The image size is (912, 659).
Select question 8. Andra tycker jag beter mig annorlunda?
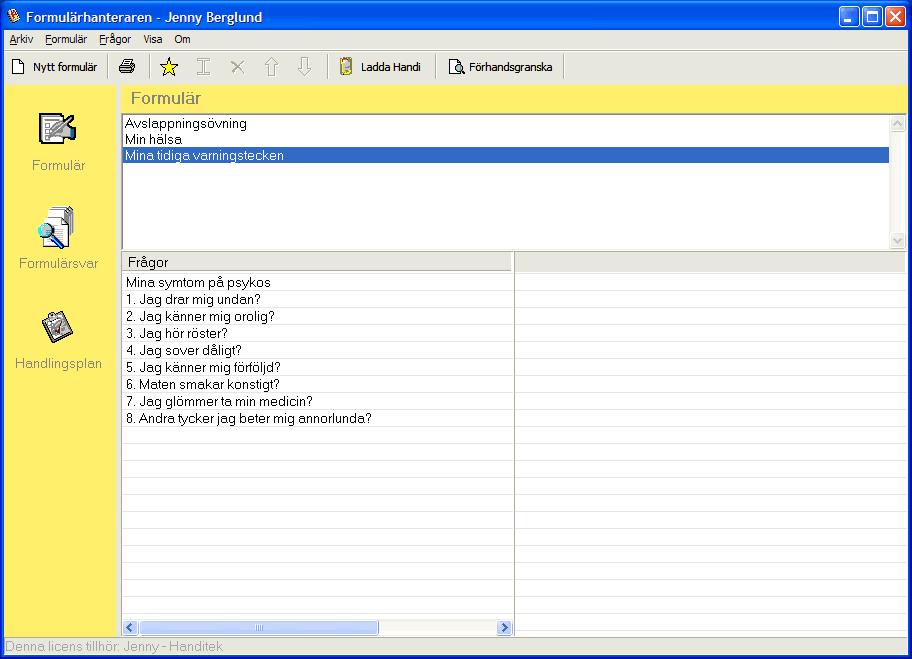click(318, 418)
